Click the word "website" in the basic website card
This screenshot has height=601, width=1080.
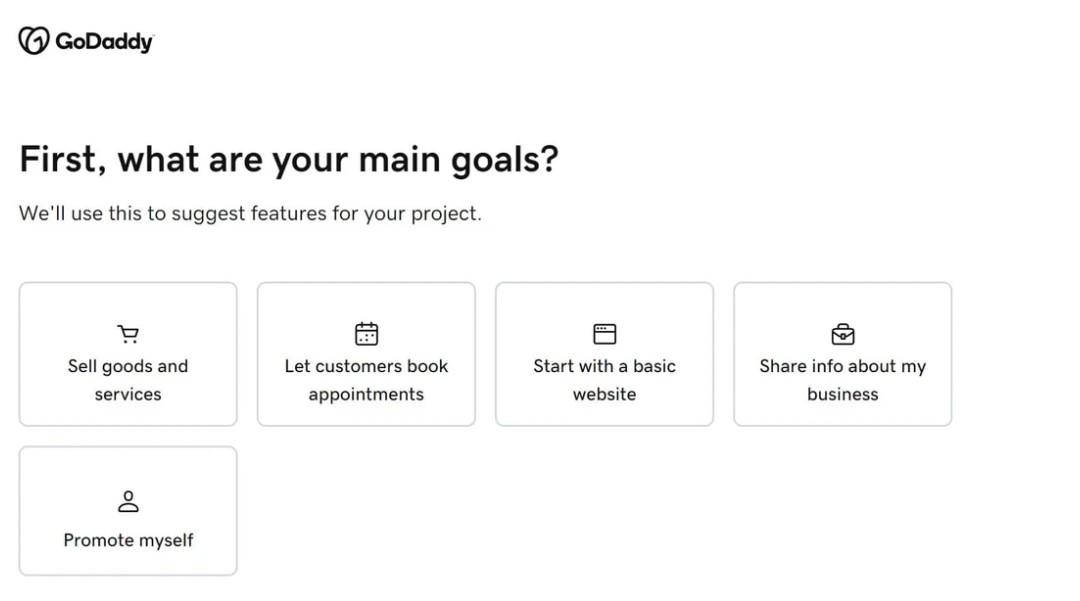(604, 394)
